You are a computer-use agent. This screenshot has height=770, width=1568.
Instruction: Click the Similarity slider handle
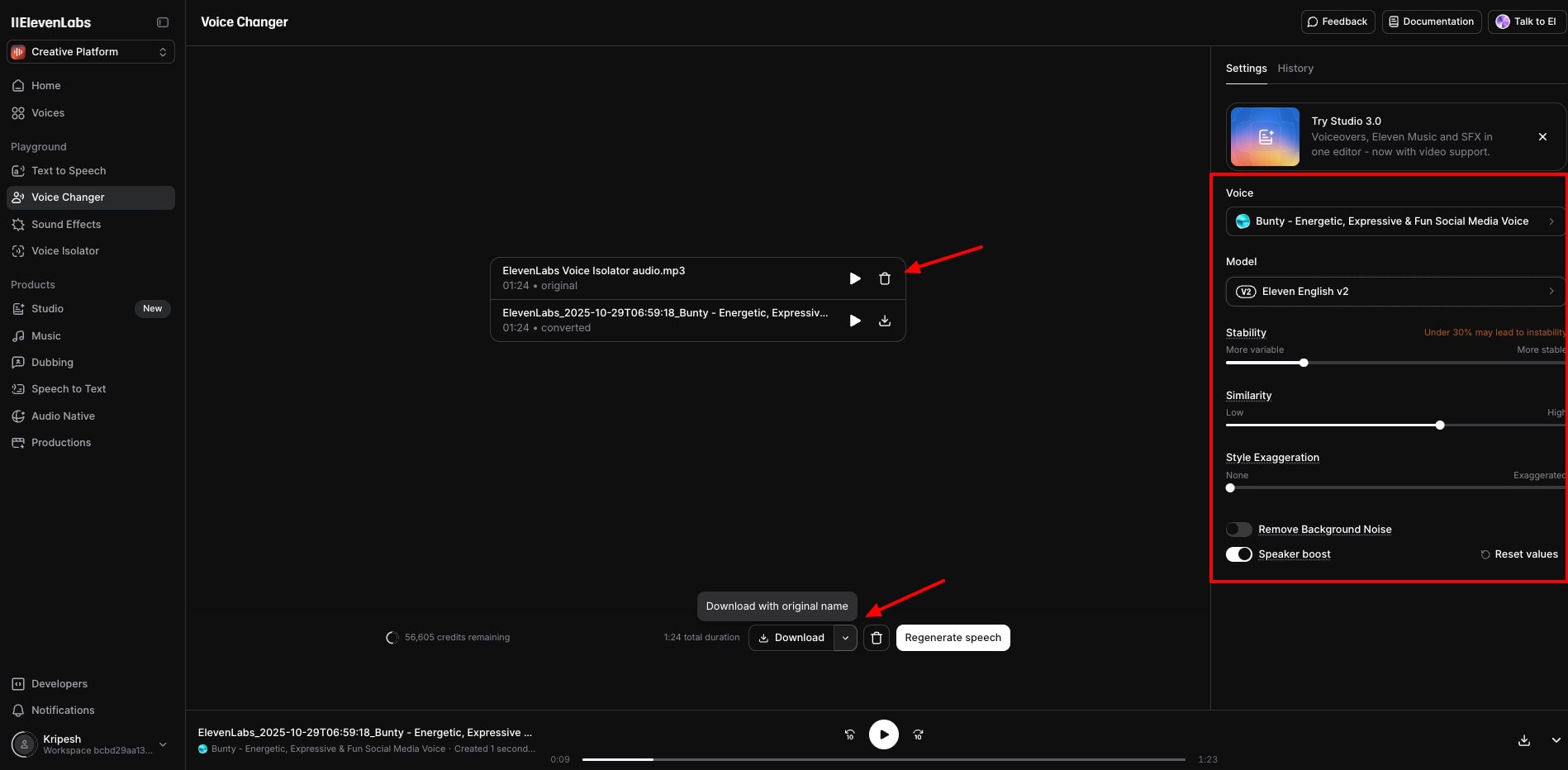point(1440,425)
